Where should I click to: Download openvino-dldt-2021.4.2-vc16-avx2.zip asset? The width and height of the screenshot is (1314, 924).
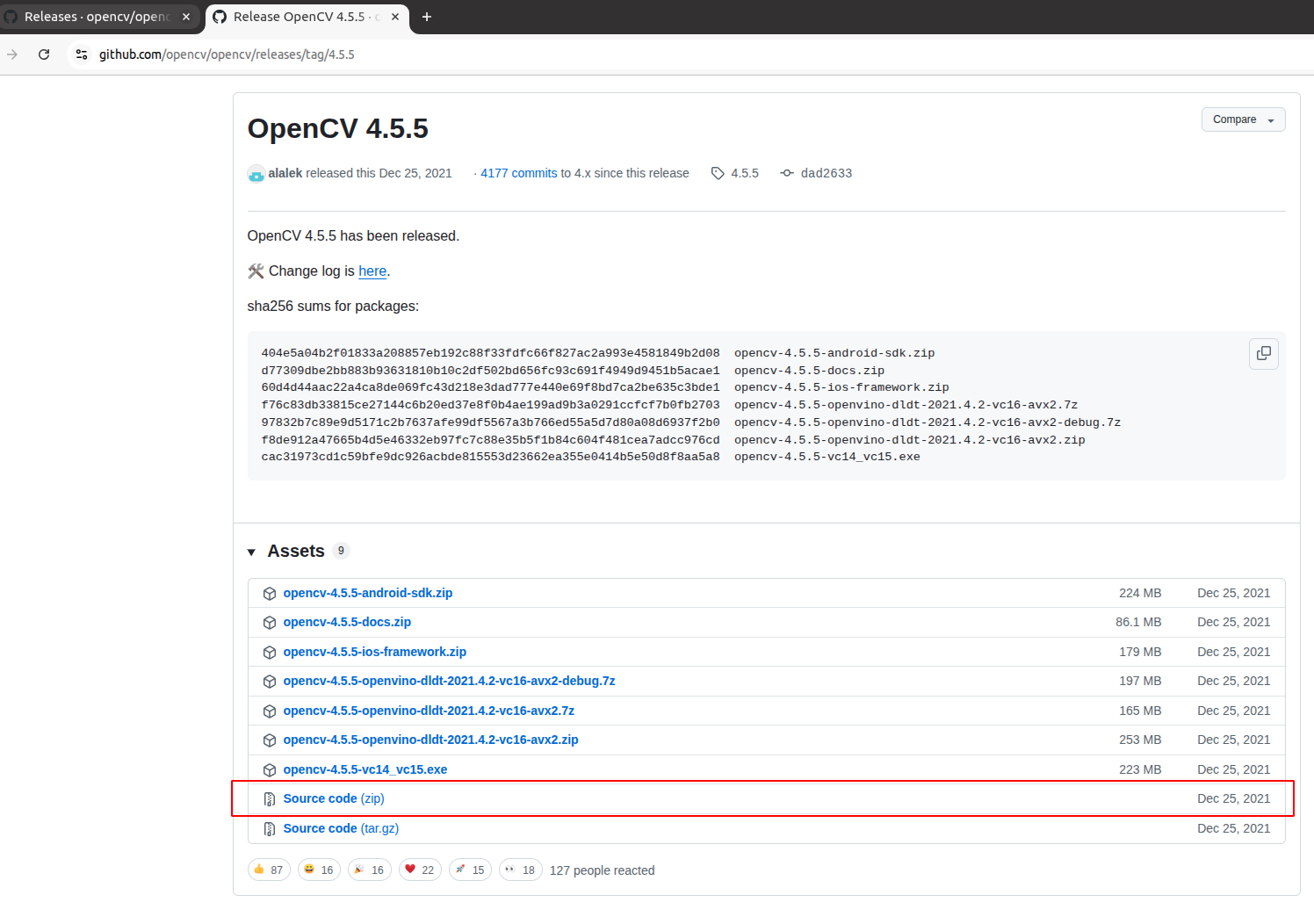[430, 740]
